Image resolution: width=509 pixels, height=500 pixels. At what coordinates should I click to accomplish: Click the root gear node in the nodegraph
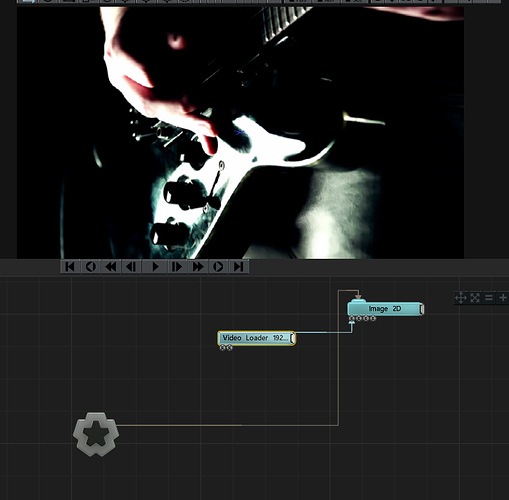[96, 434]
